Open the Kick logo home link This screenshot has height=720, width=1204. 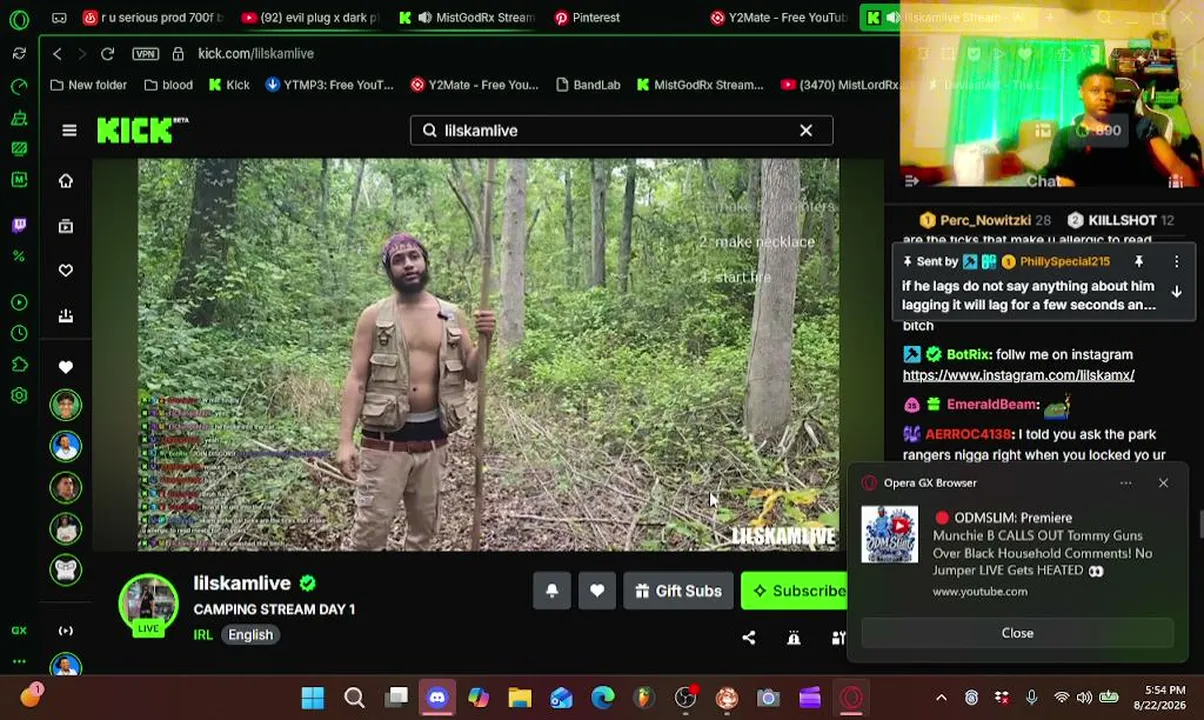click(x=142, y=130)
